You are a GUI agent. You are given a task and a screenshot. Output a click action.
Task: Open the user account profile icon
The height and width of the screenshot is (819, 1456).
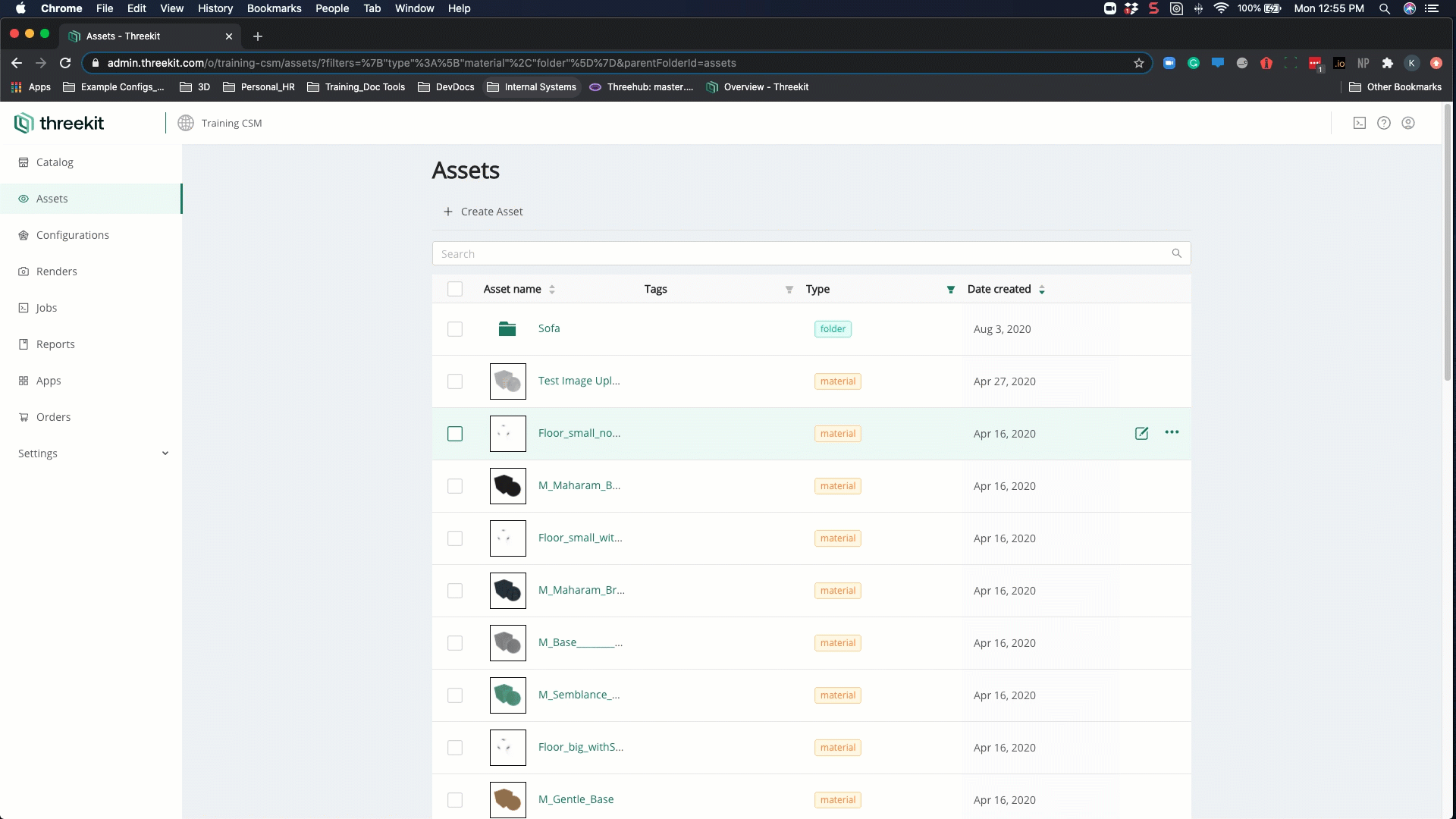(1407, 123)
